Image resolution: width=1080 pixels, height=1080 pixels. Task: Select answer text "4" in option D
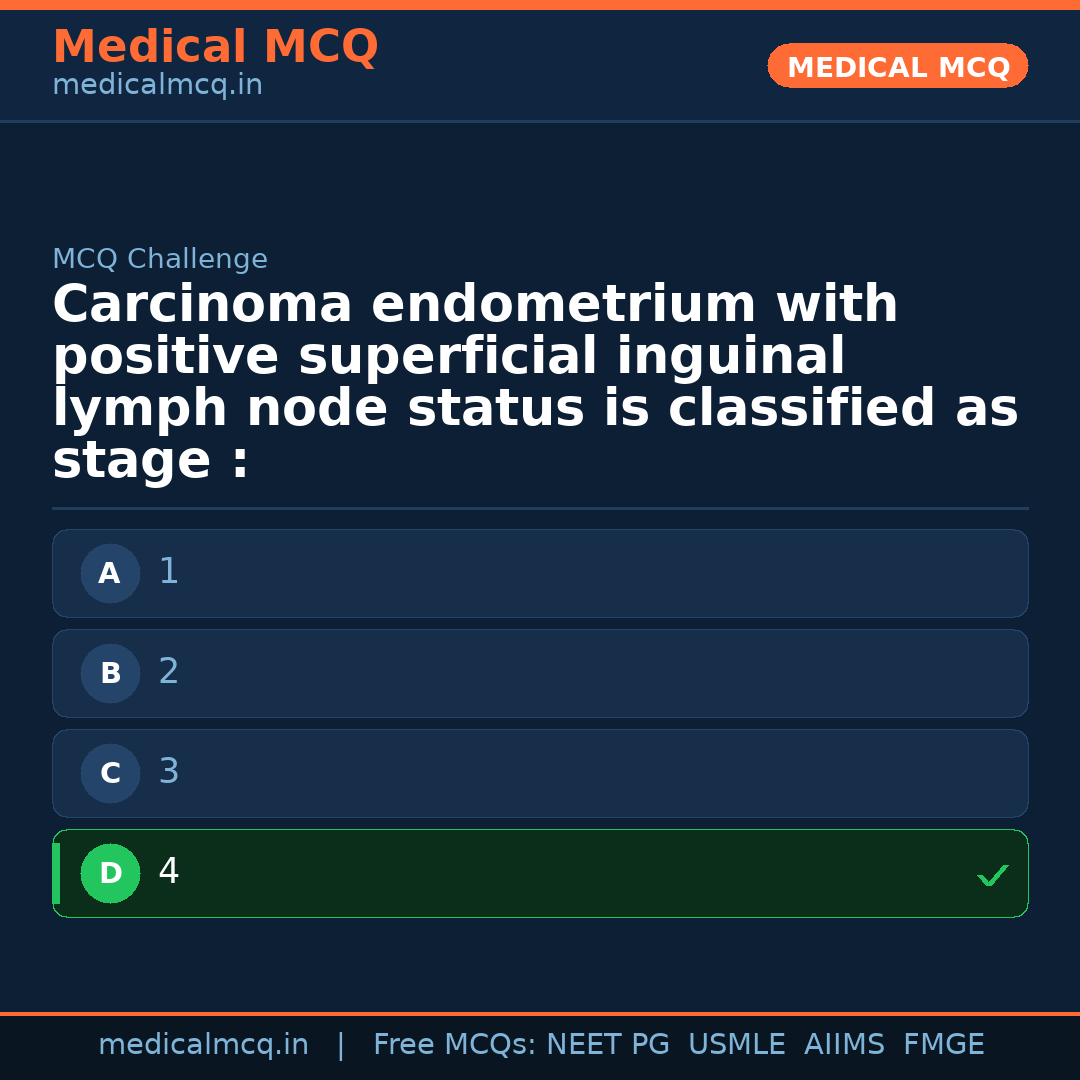169,872
